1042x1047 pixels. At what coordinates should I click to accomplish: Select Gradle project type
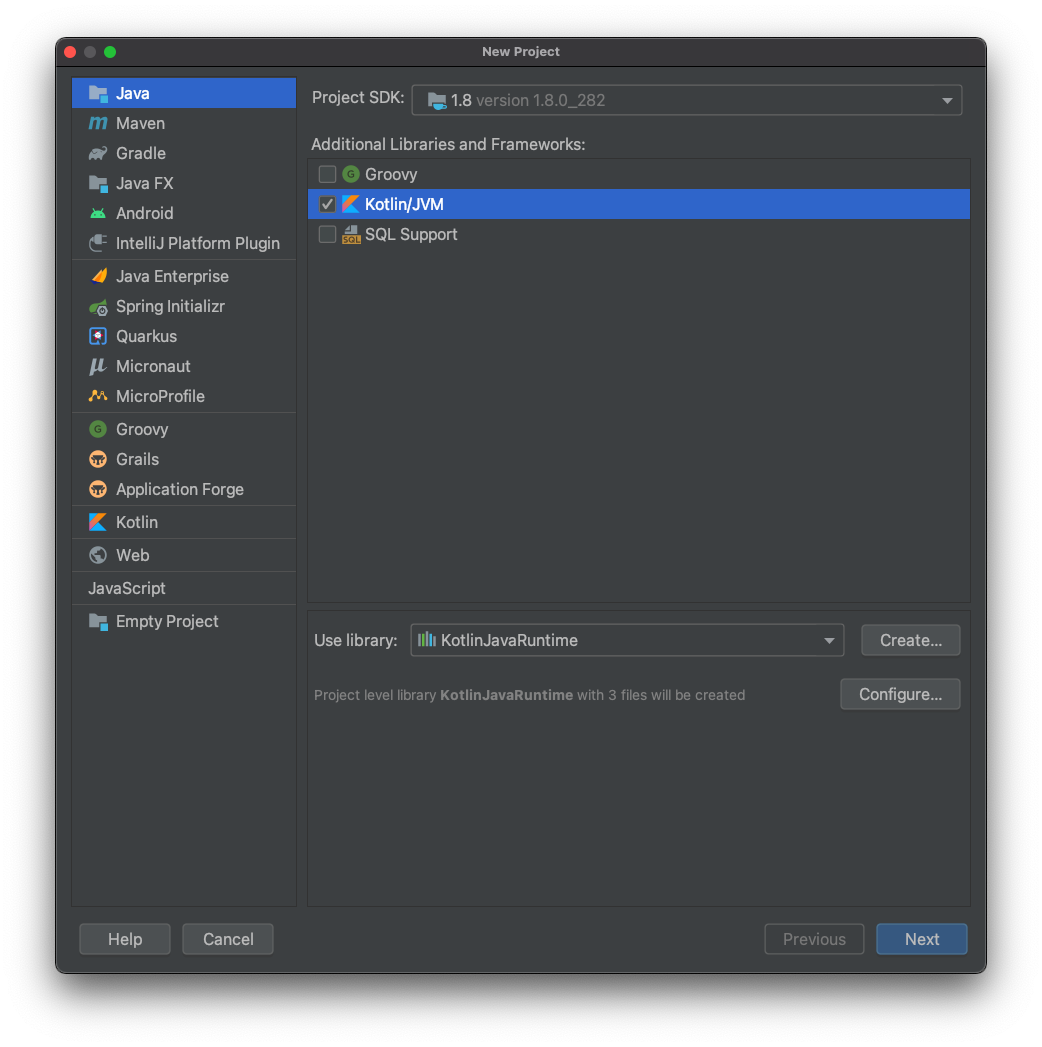click(184, 154)
